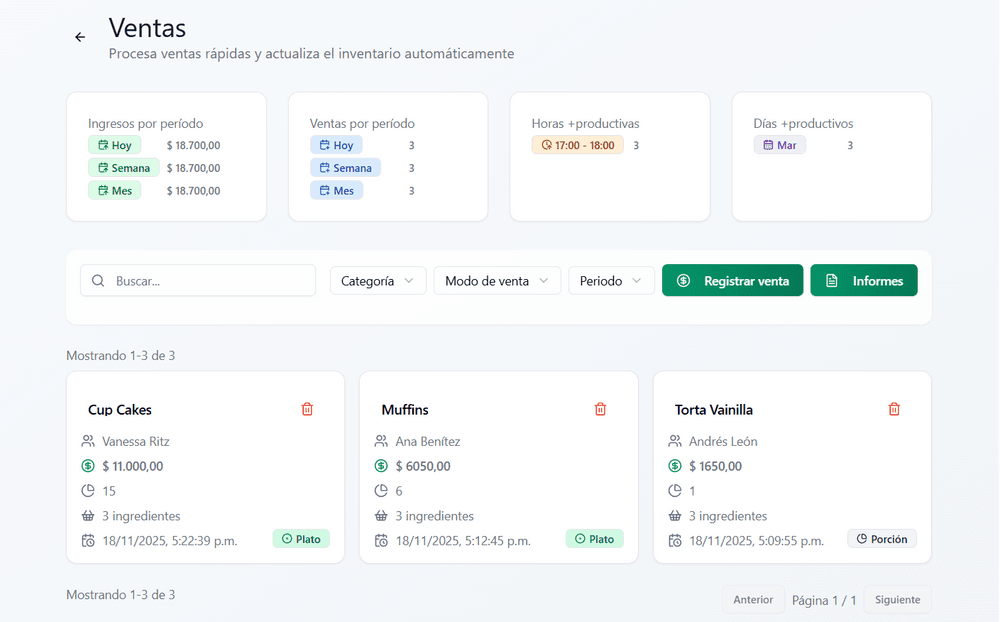Click the 17:00 - 18:00 productive hours badge
The height and width of the screenshot is (622, 1000).
pos(578,145)
